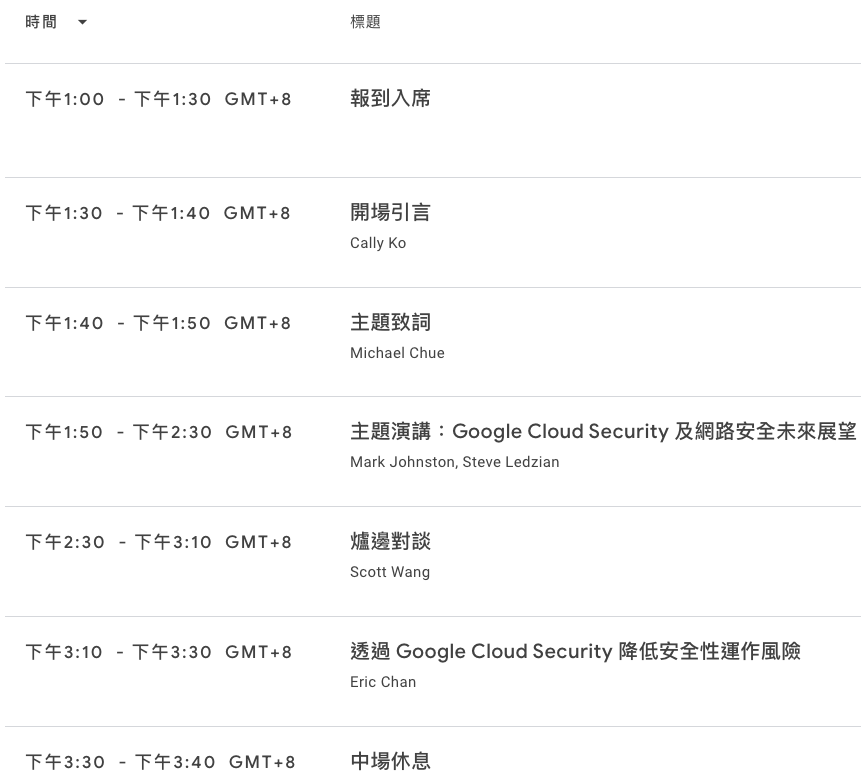The width and height of the screenshot is (861, 783).
Task: Click the 標題 column header
Action: (x=365, y=22)
